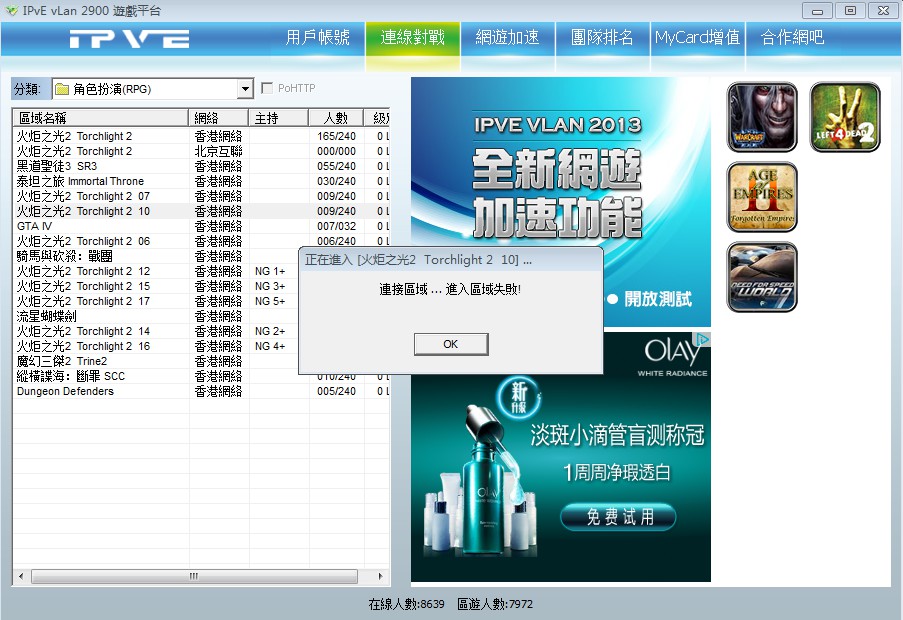Sort by 主持 column header
This screenshot has height=620, width=903.
[278, 117]
